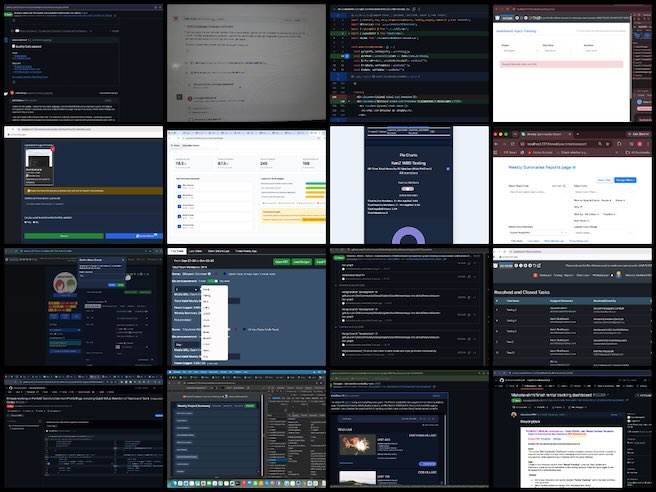The width and height of the screenshot is (656, 492).
Task: Open Dashboard link in the Resolved Tasks page header
Action: click(545, 275)
